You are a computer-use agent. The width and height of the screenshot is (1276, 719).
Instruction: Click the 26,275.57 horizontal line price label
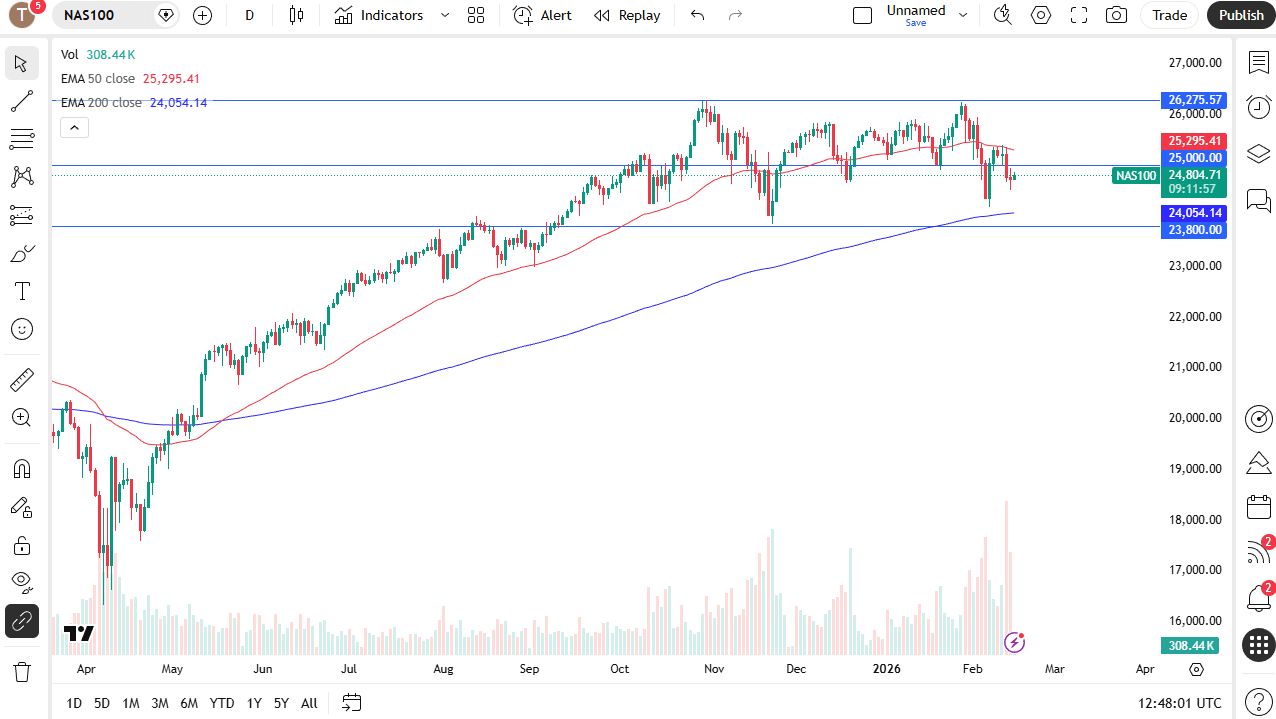tap(1194, 100)
